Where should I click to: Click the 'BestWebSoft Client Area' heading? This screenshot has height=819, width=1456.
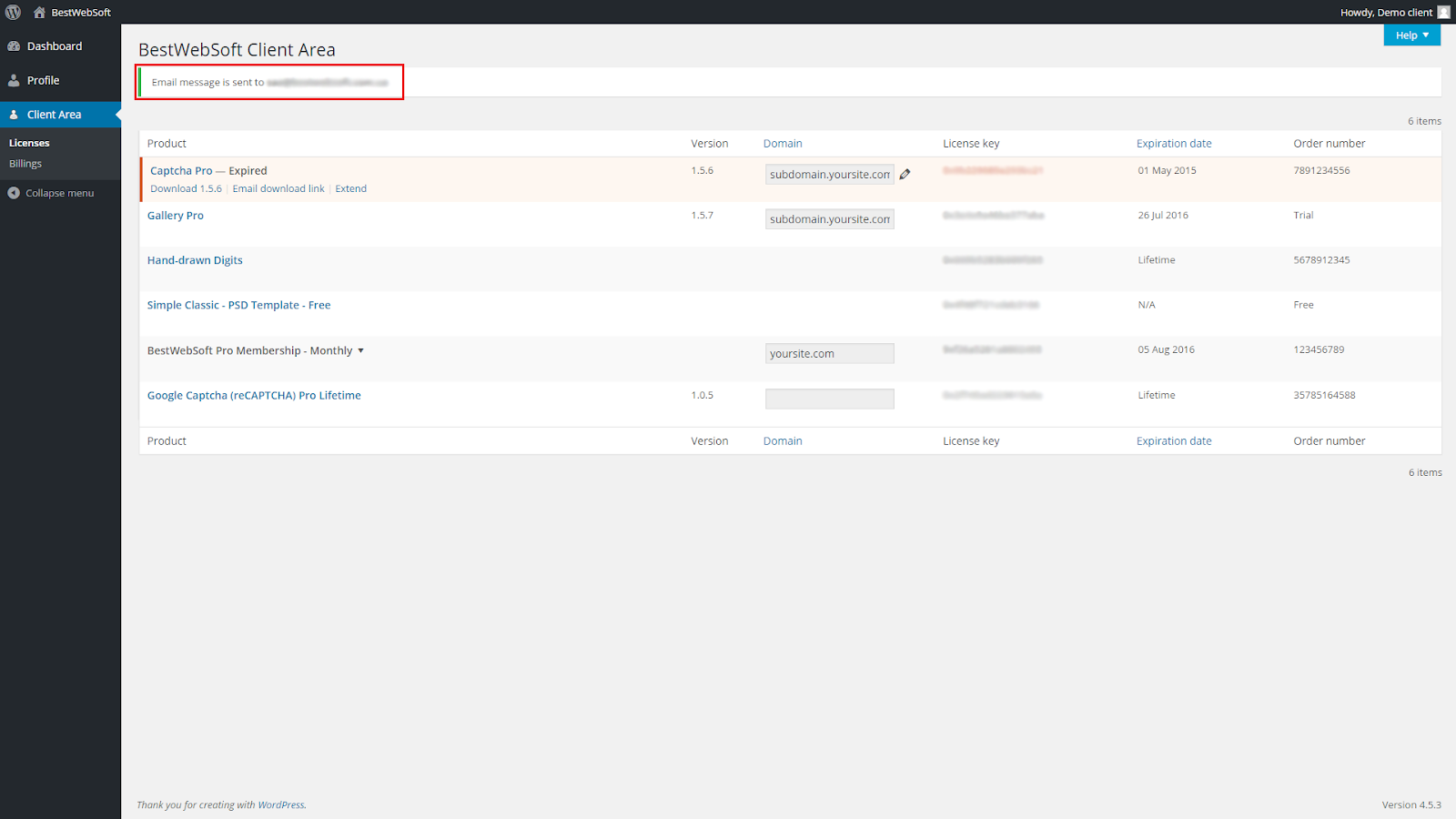click(x=237, y=50)
